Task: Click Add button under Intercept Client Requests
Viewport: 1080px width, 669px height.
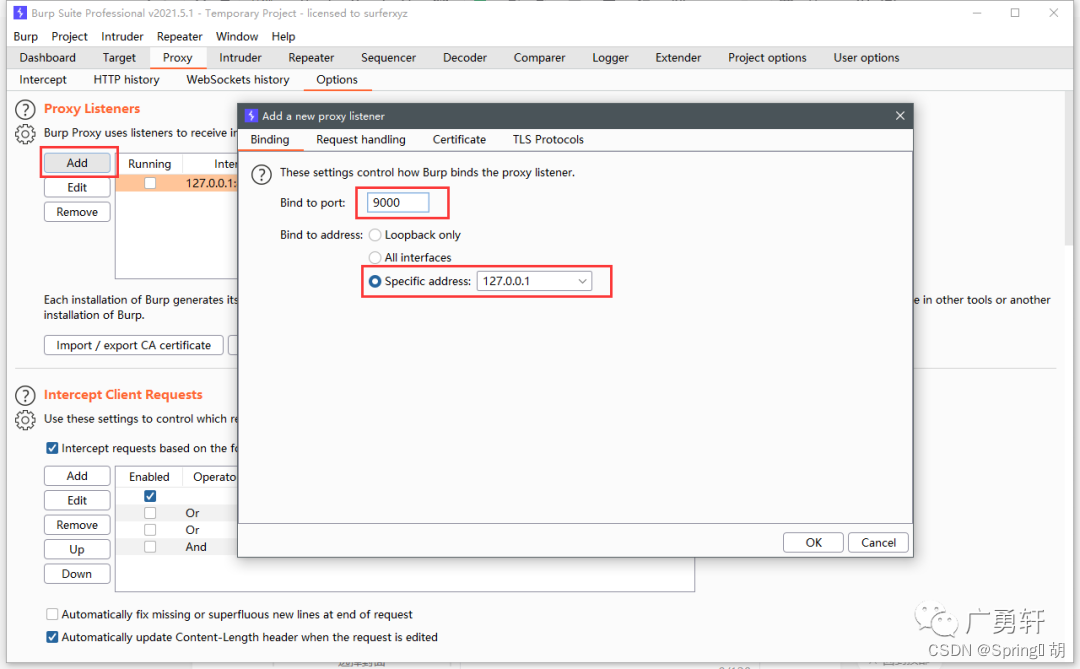Action: click(77, 476)
